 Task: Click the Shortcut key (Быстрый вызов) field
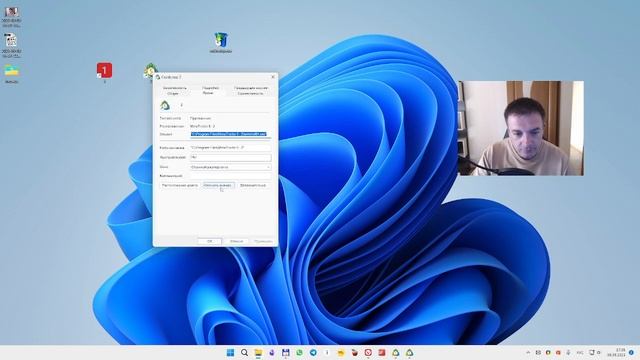230,157
